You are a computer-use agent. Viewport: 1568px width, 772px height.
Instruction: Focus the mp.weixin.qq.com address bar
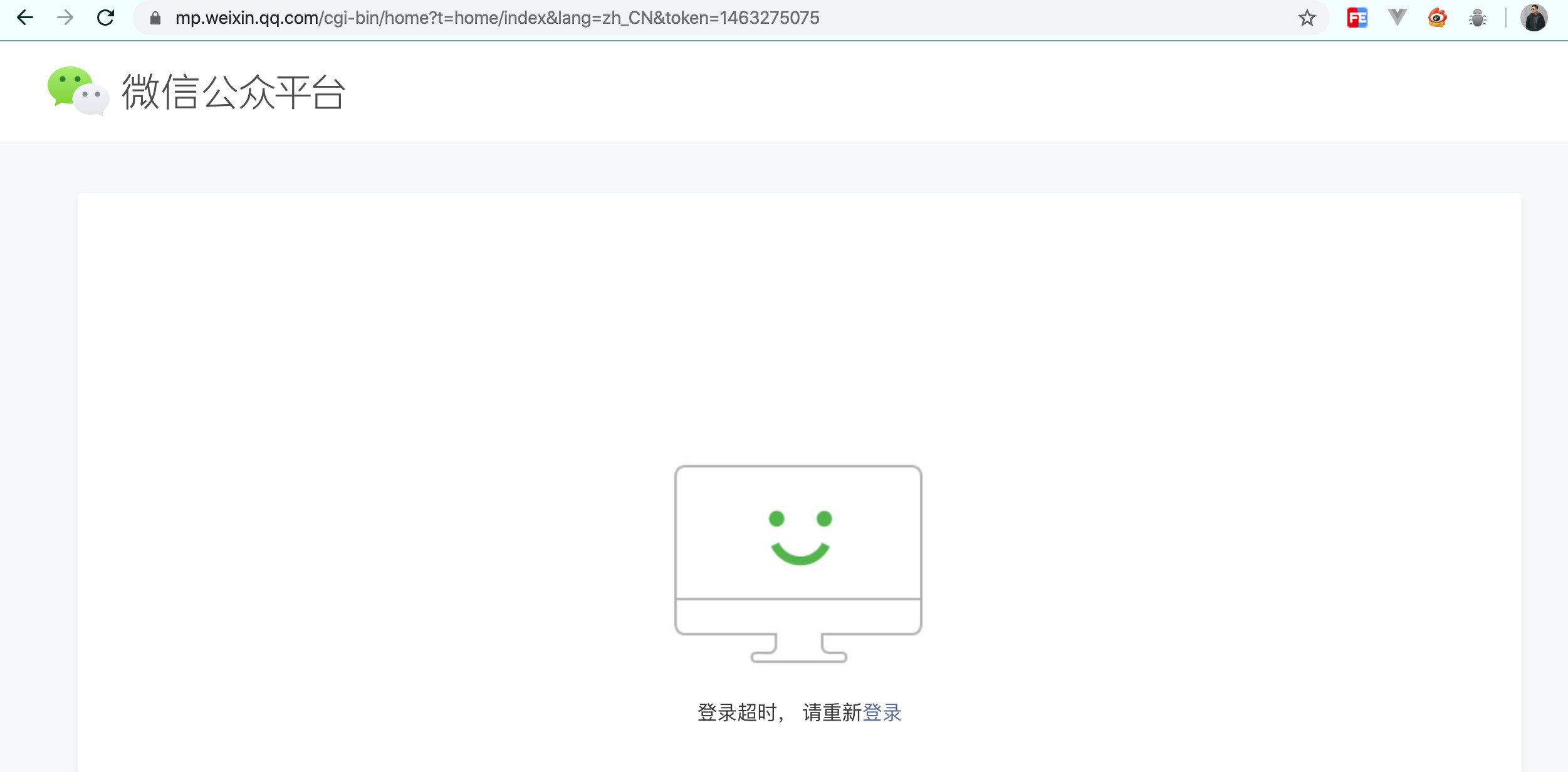pos(496,18)
